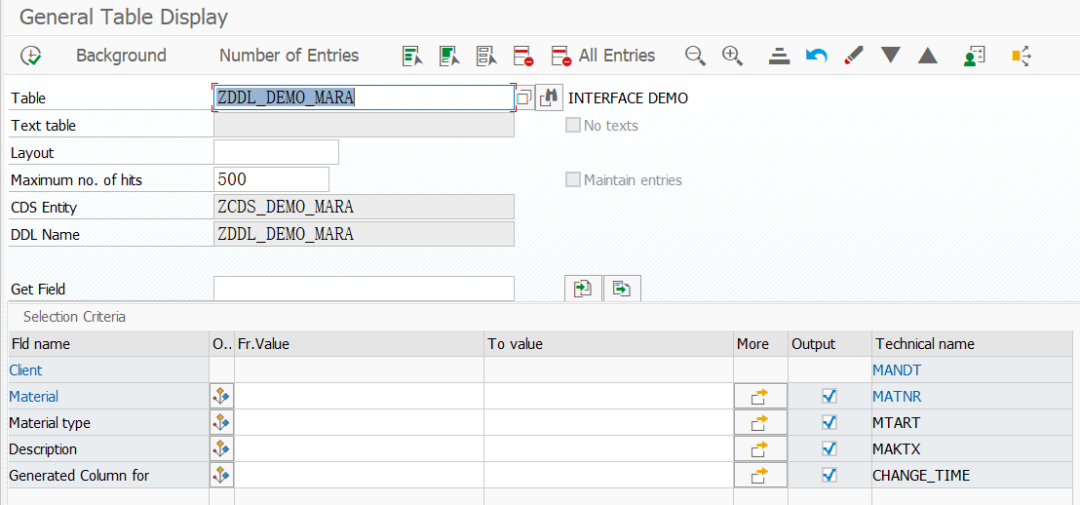Click the orange hierarchy branch icon
Screen dimensions: 1080x505
[x=1021, y=56]
